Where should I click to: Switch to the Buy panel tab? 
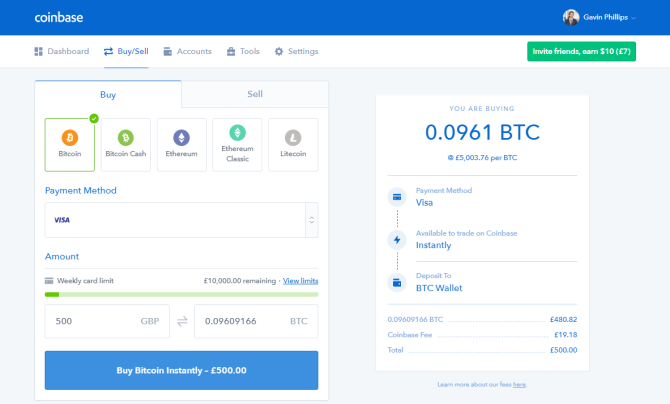[108, 94]
